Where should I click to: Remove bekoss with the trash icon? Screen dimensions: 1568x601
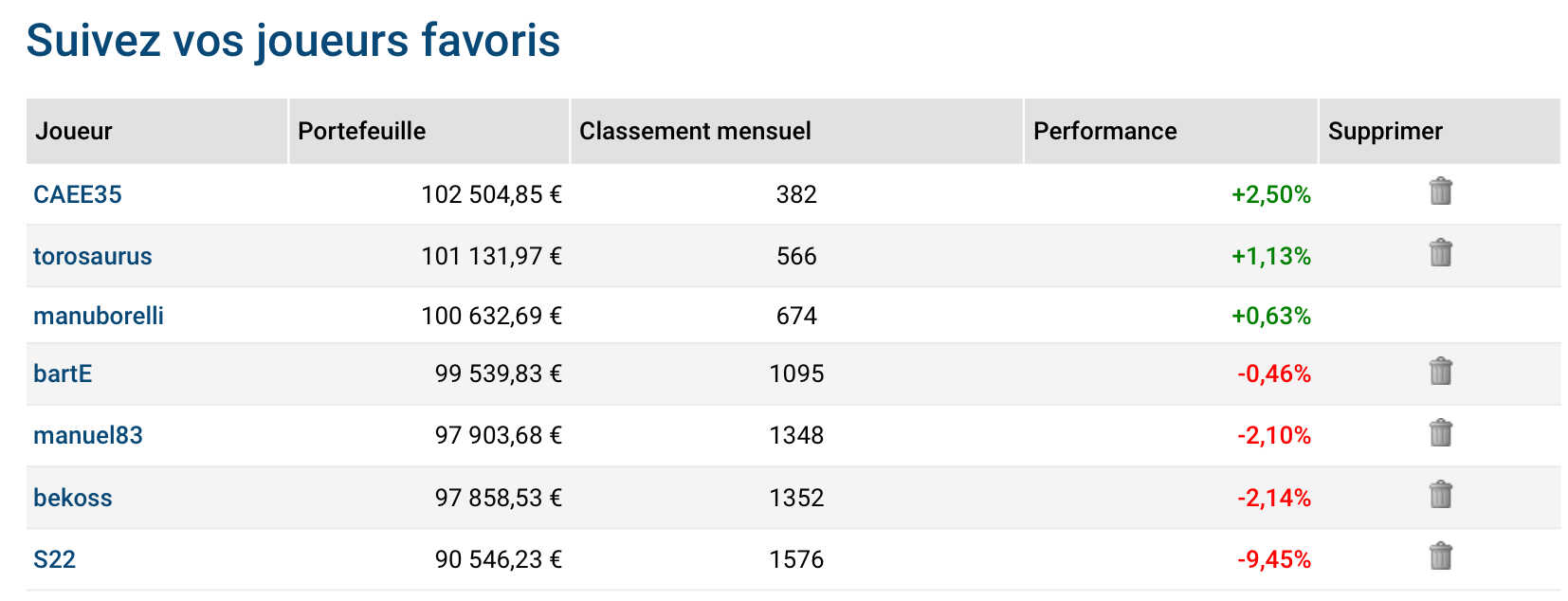click(x=1440, y=494)
